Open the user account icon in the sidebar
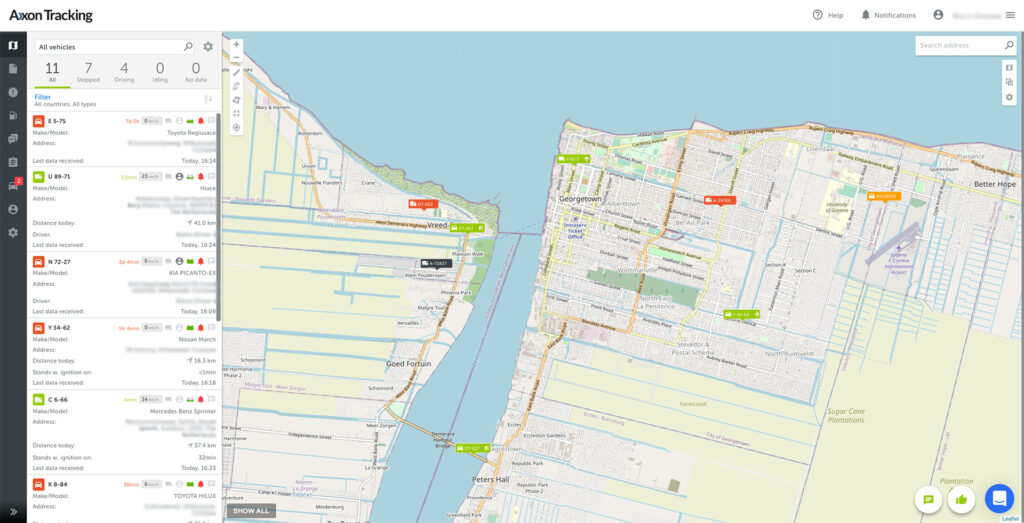This screenshot has height=523, width=1024. click(x=13, y=210)
